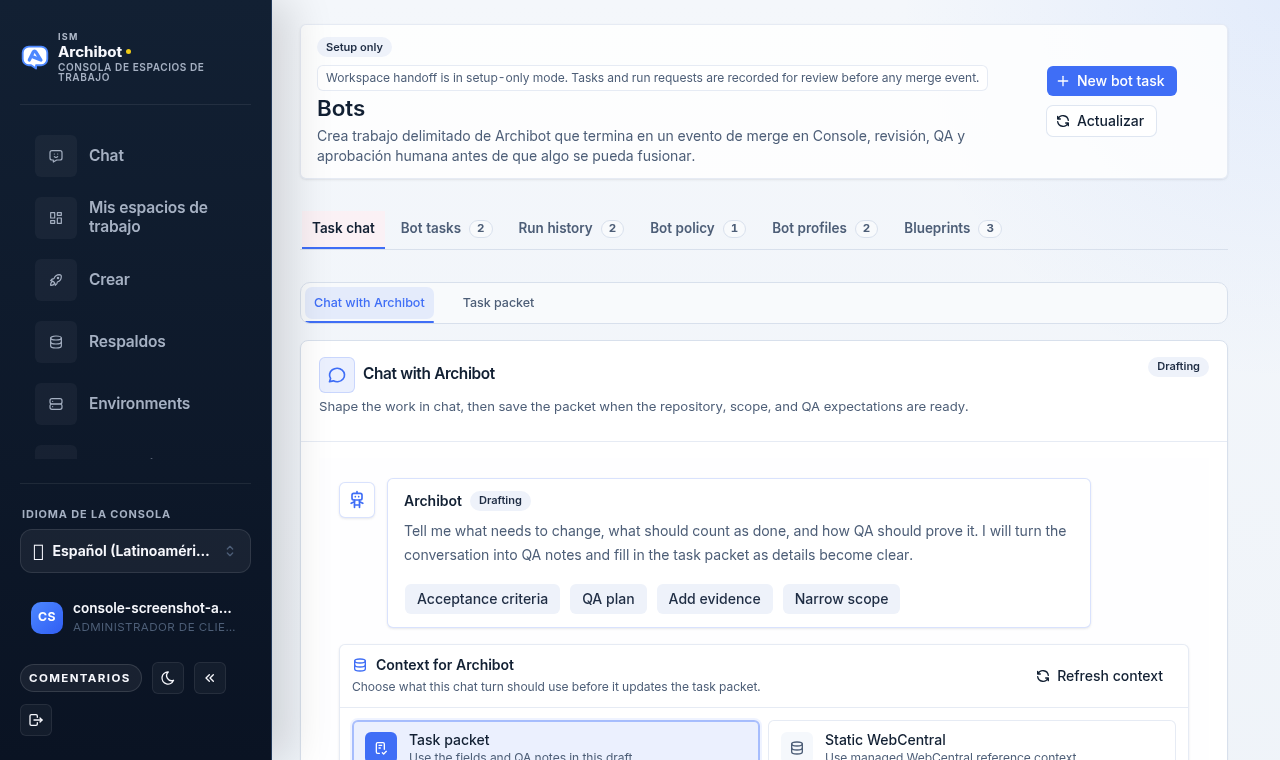Open the console language dropdown
This screenshot has height=760, width=1280.
tap(135, 551)
